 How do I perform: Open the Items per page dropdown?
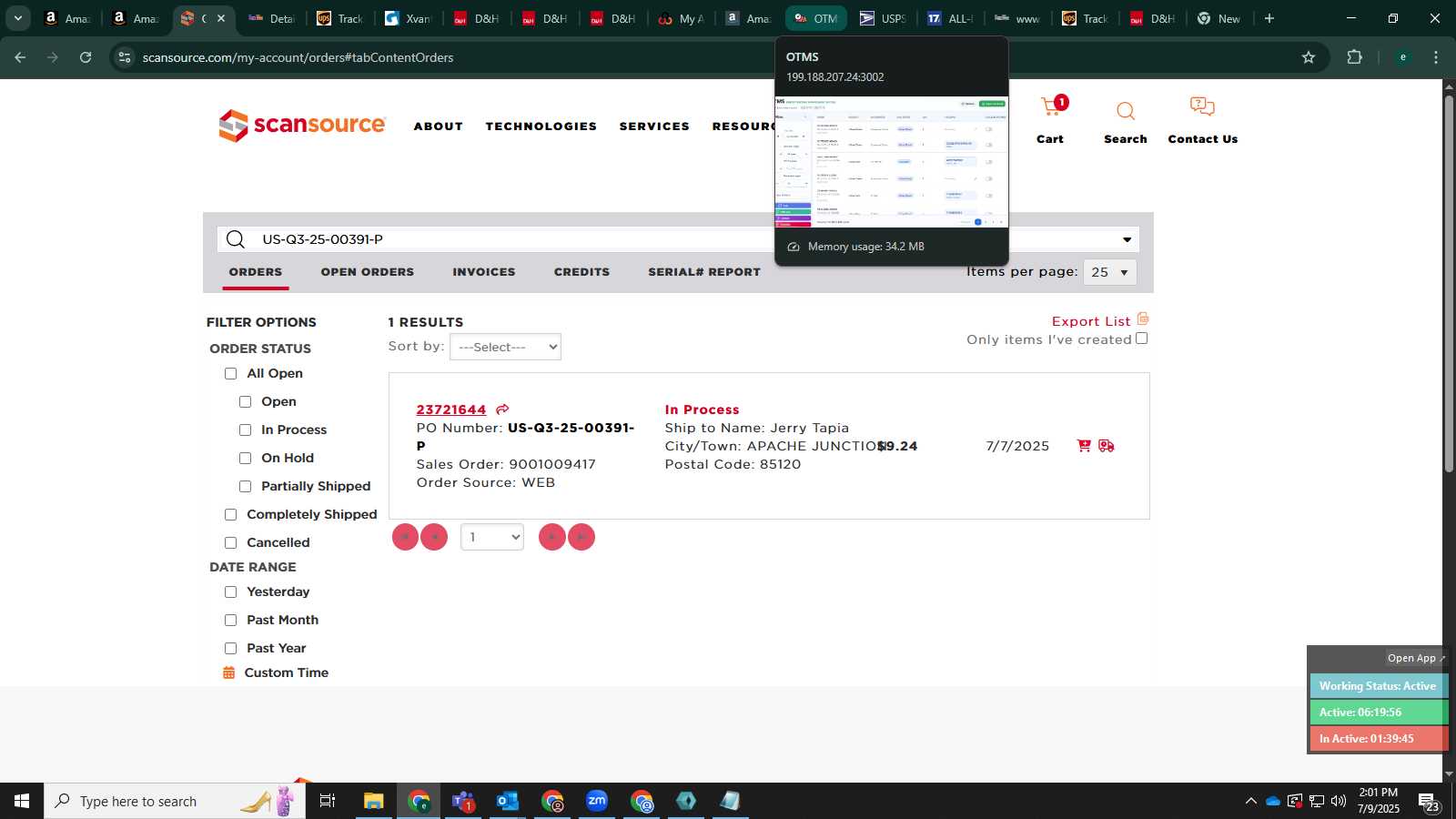pos(1110,272)
